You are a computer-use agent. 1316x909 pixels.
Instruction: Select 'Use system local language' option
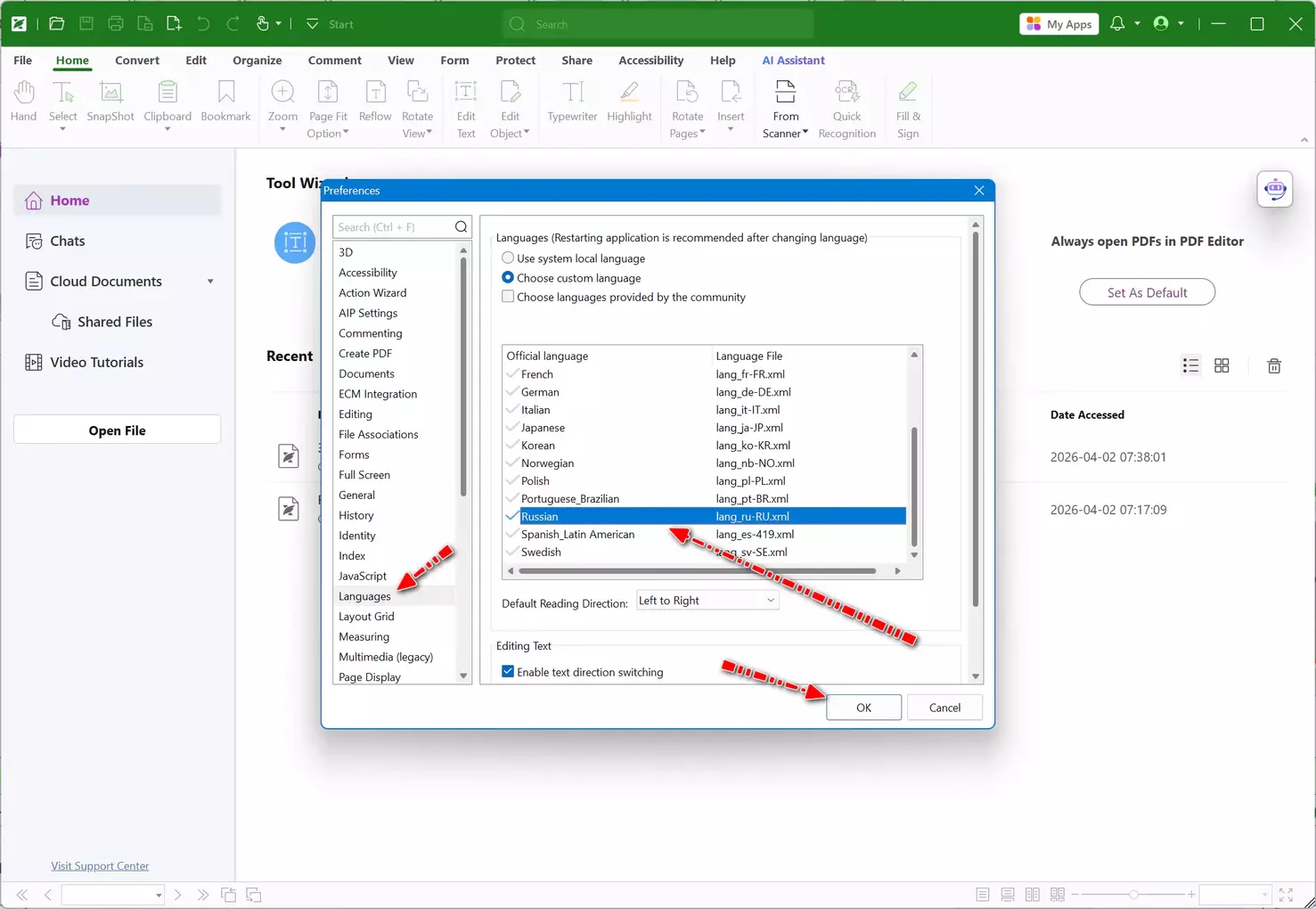508,258
